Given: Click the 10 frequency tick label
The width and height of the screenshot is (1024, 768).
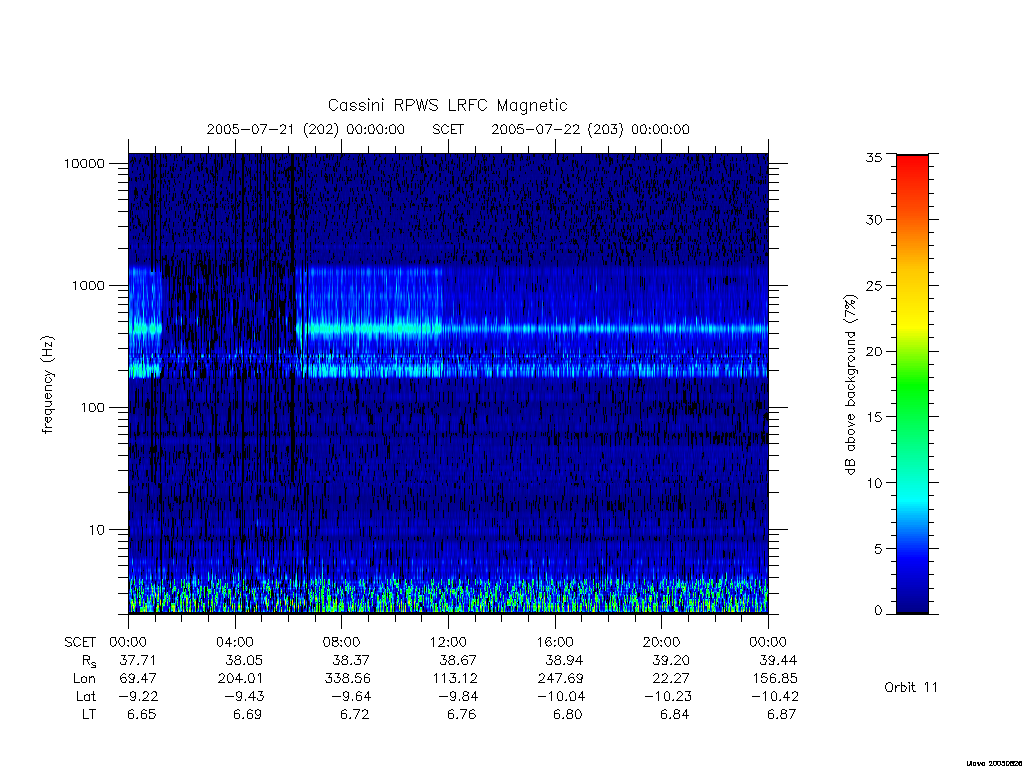Looking at the screenshot, I should tap(97, 530).
